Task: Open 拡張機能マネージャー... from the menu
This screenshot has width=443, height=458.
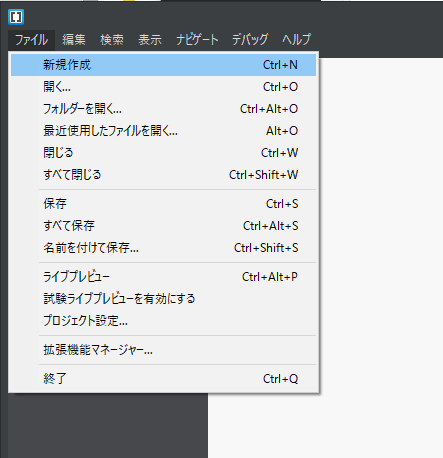Action: (x=163, y=350)
